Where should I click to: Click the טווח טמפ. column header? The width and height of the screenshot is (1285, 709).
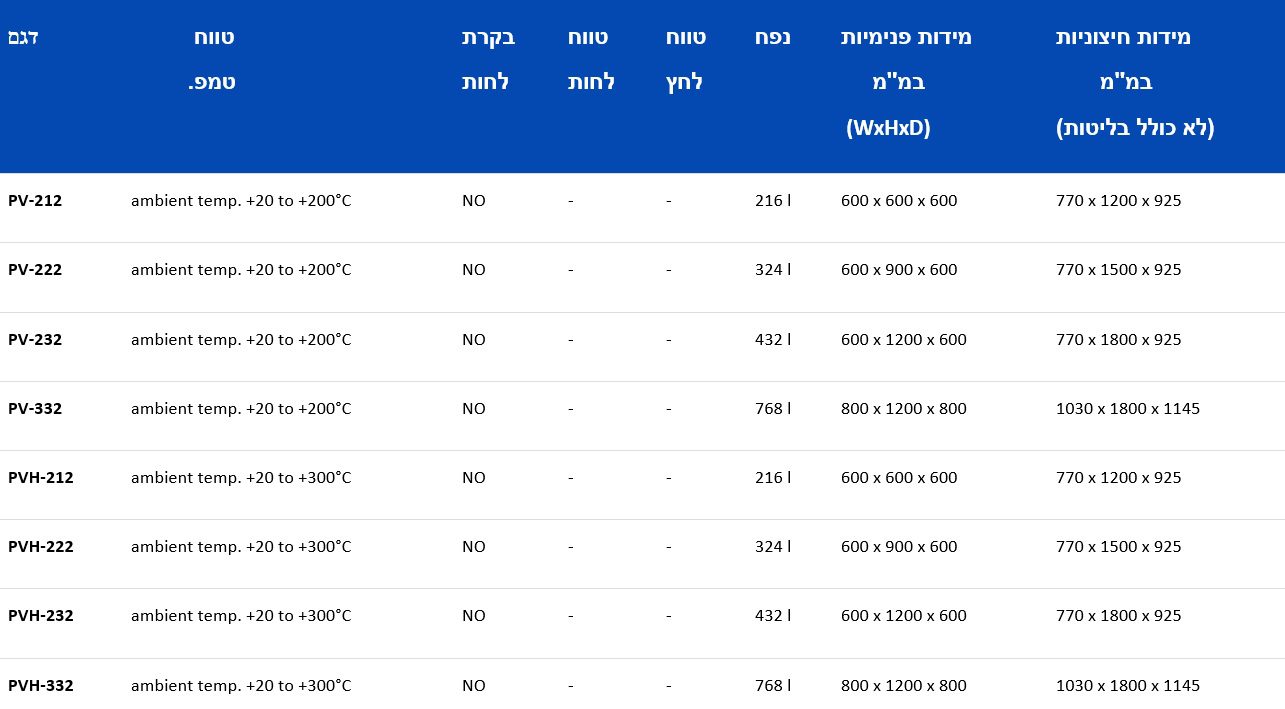coord(213,60)
